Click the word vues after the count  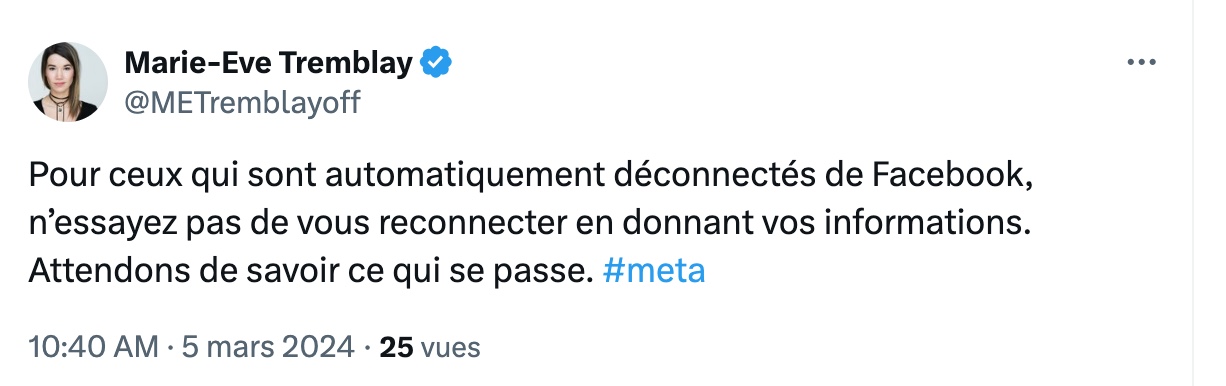(x=451, y=348)
